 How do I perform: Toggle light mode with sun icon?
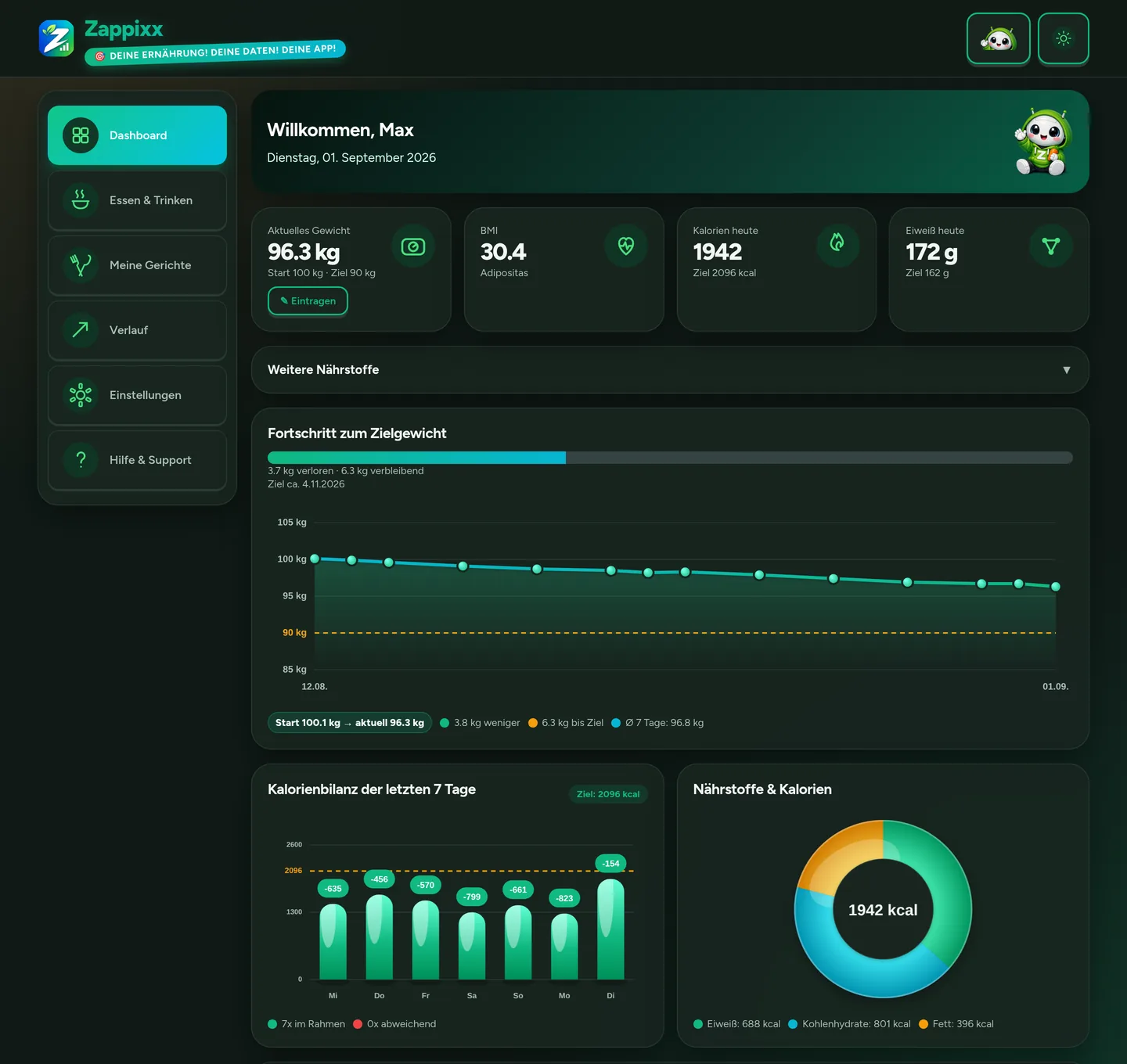coord(1063,38)
